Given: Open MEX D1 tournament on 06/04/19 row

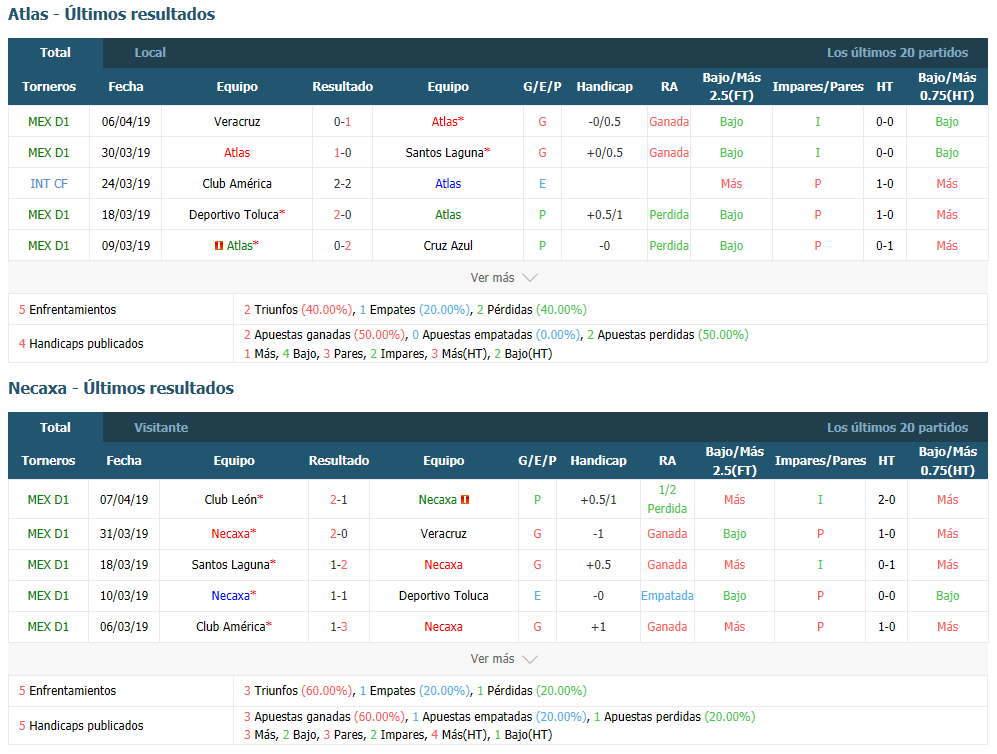Looking at the screenshot, I should 49,121.
